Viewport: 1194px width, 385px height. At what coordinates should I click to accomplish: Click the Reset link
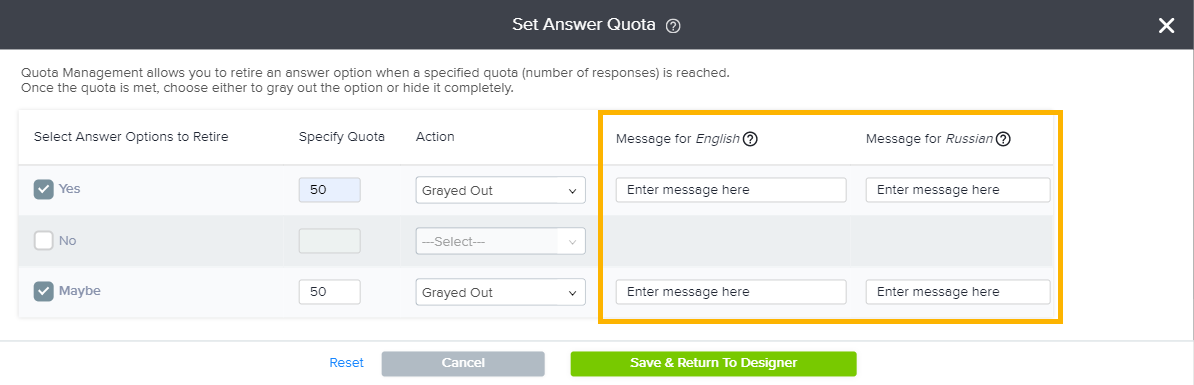(x=346, y=363)
